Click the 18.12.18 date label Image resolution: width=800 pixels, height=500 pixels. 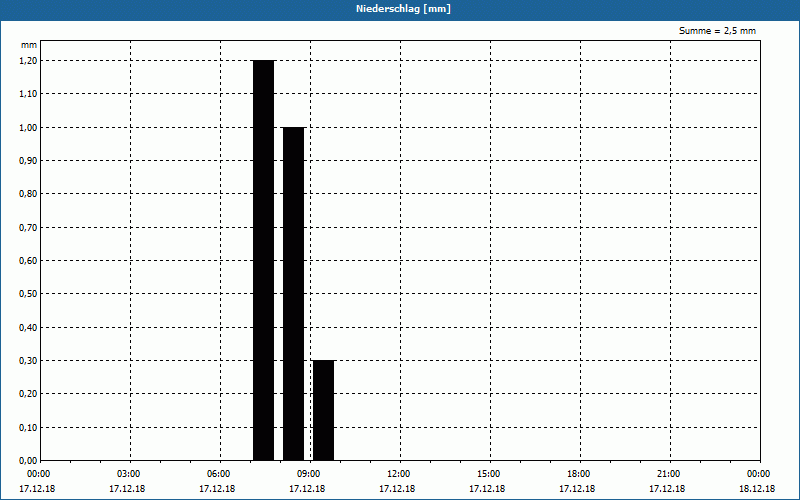coord(757,489)
